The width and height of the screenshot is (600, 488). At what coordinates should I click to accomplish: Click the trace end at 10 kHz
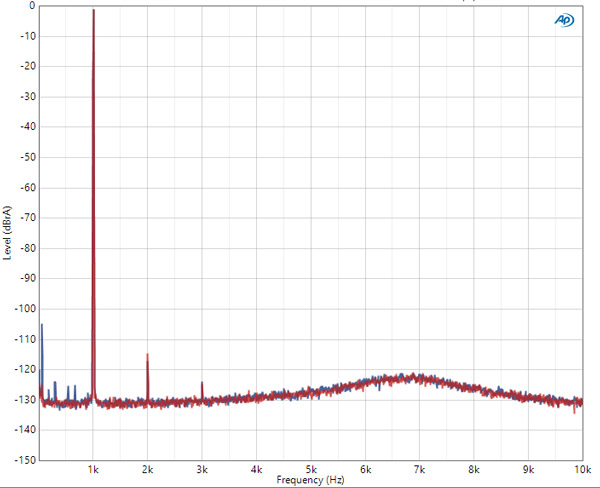pos(581,402)
